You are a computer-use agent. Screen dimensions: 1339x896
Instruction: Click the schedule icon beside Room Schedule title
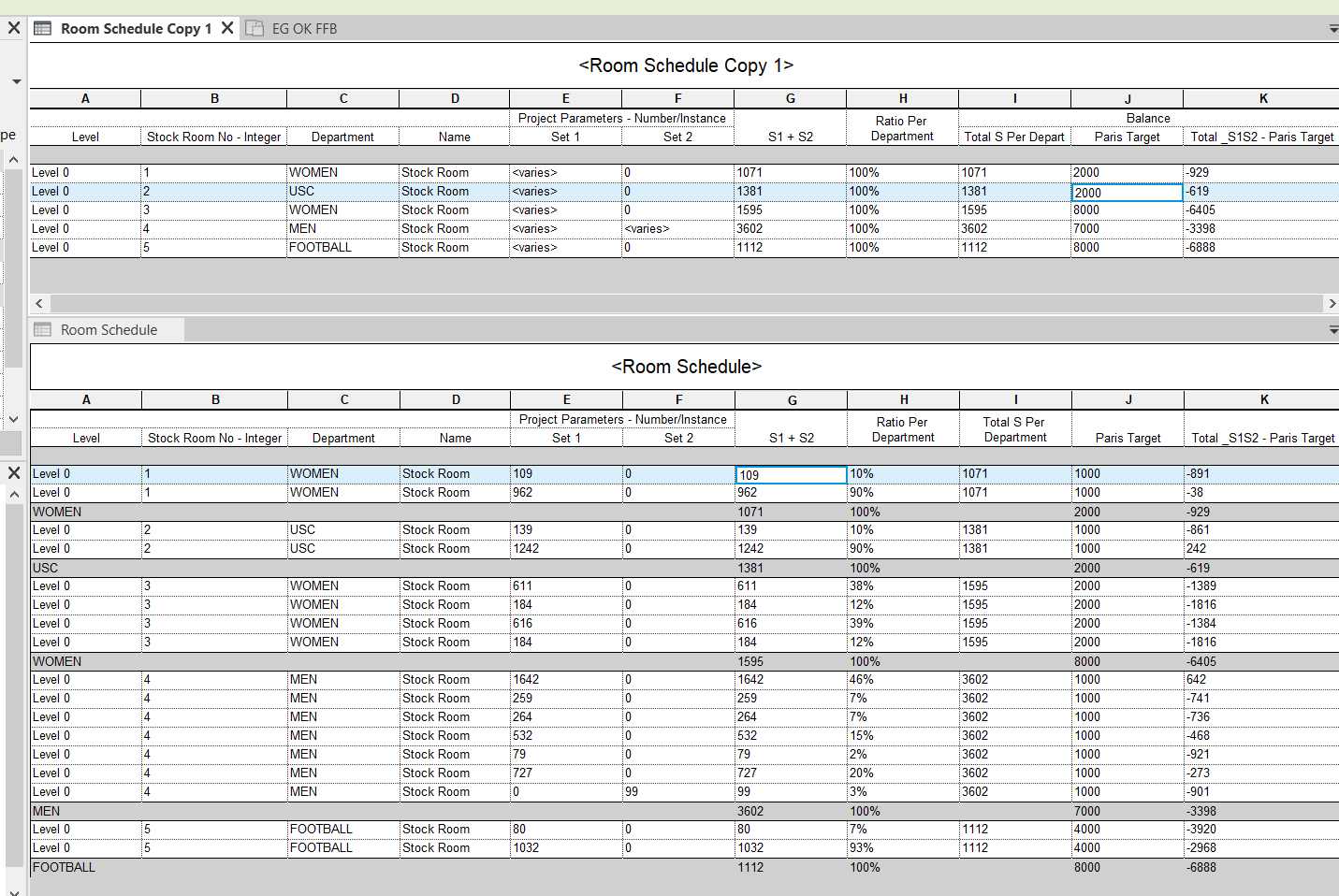click(x=42, y=329)
